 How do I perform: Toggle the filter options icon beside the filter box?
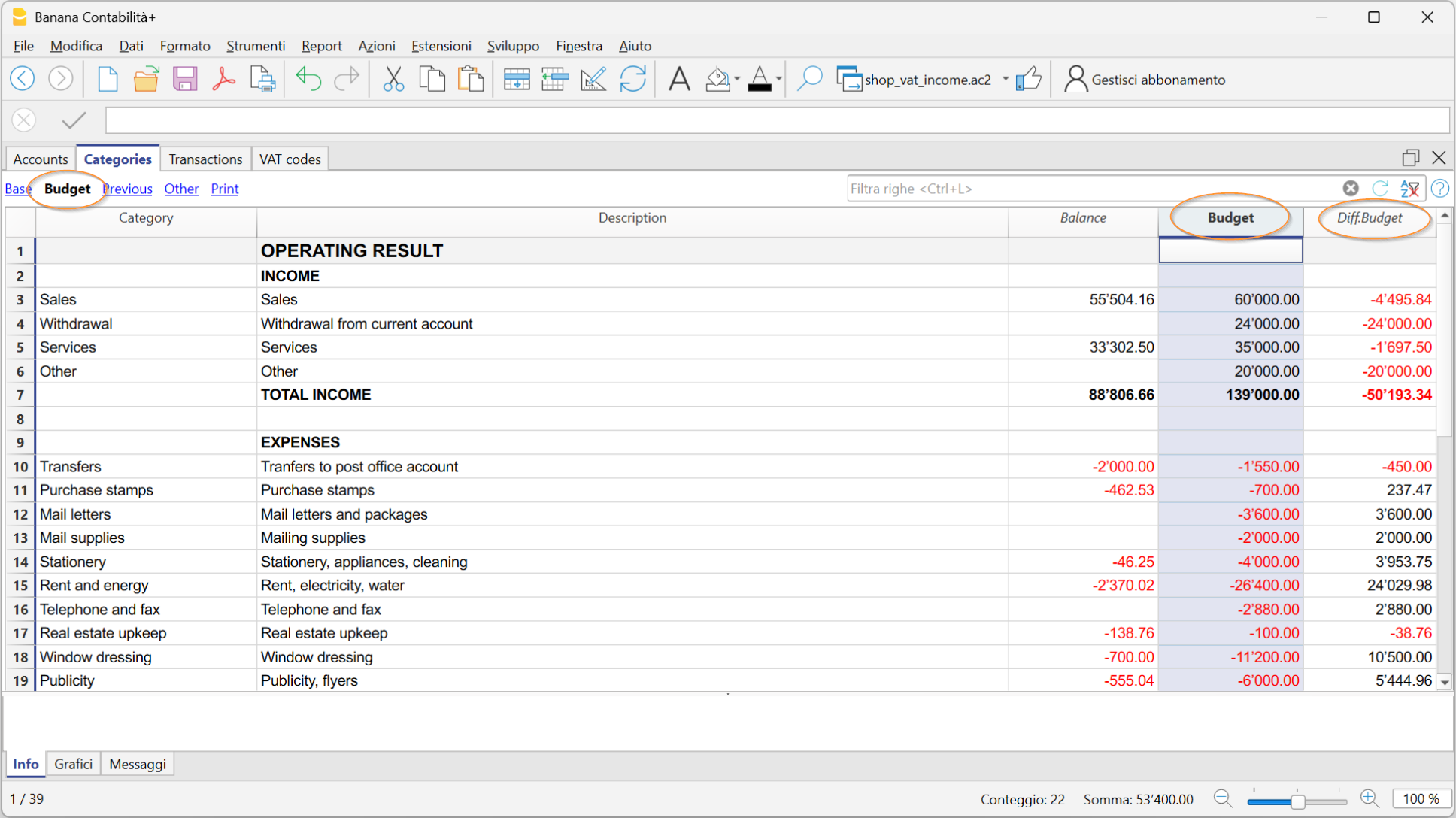(x=1409, y=189)
